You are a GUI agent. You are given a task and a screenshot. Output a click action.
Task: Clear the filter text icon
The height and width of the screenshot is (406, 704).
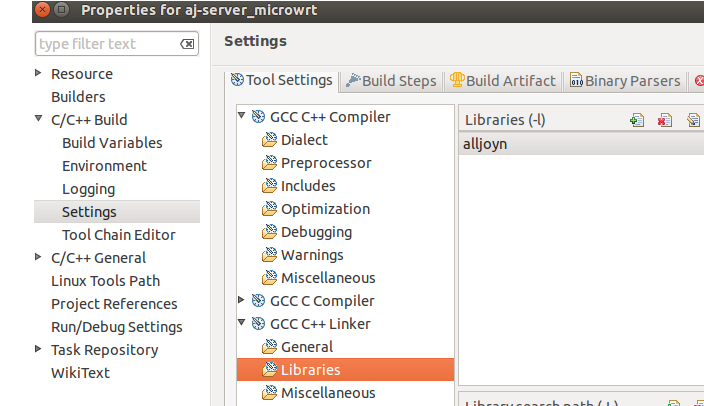pyautogui.click(x=187, y=44)
